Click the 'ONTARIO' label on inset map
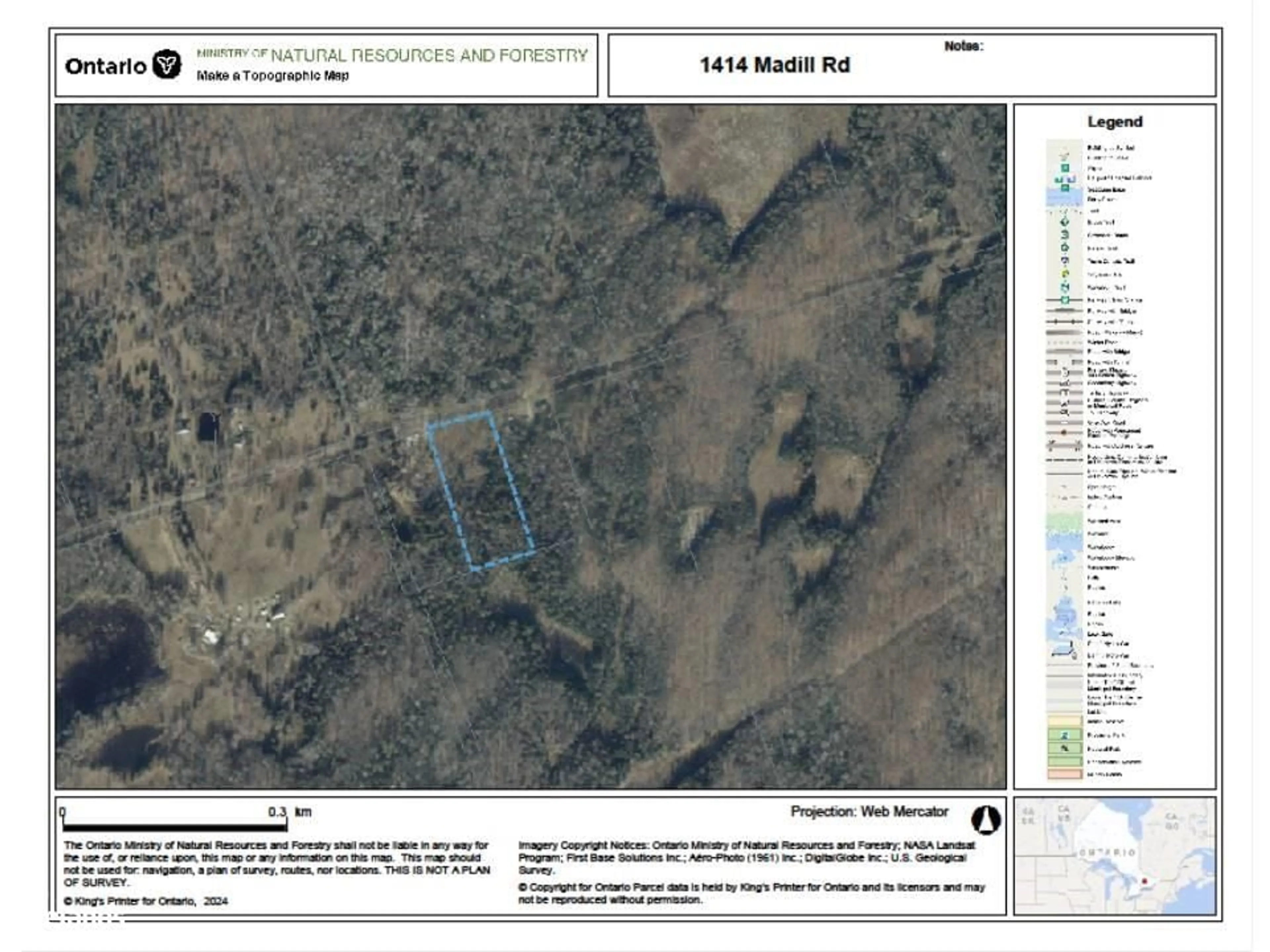This screenshot has height=952, width=1270. (x=1108, y=852)
